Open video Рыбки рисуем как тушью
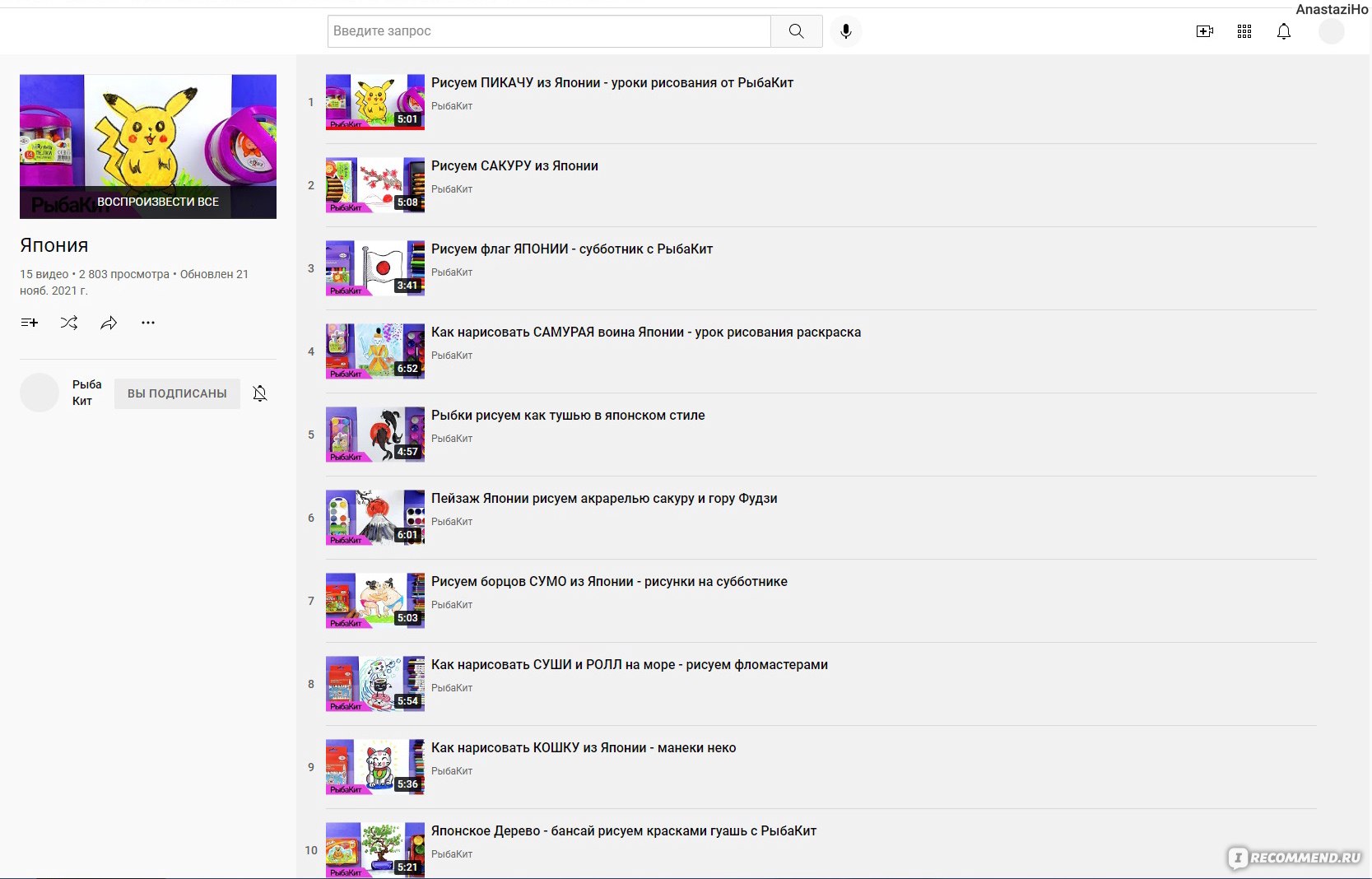 tap(568, 415)
